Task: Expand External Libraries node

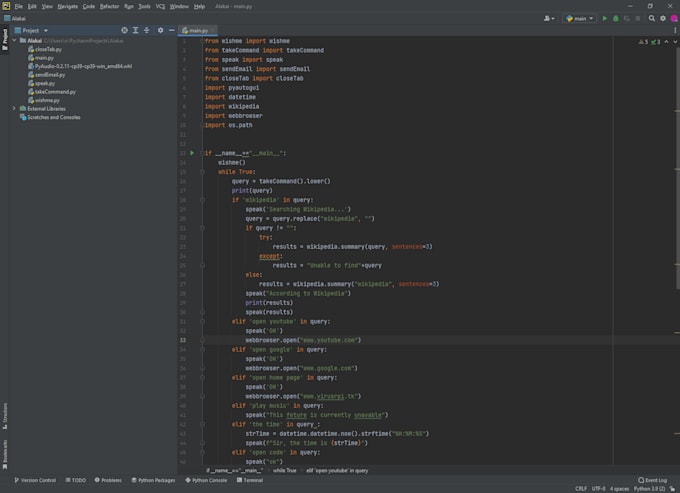Action: coord(14,108)
